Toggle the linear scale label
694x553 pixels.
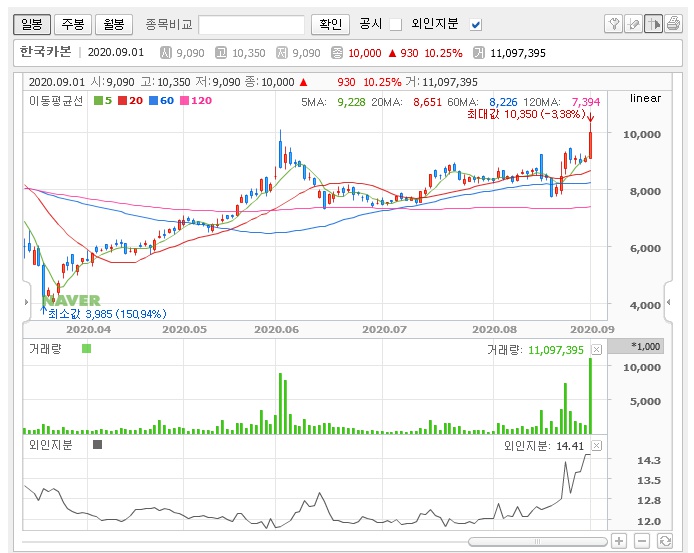(646, 98)
